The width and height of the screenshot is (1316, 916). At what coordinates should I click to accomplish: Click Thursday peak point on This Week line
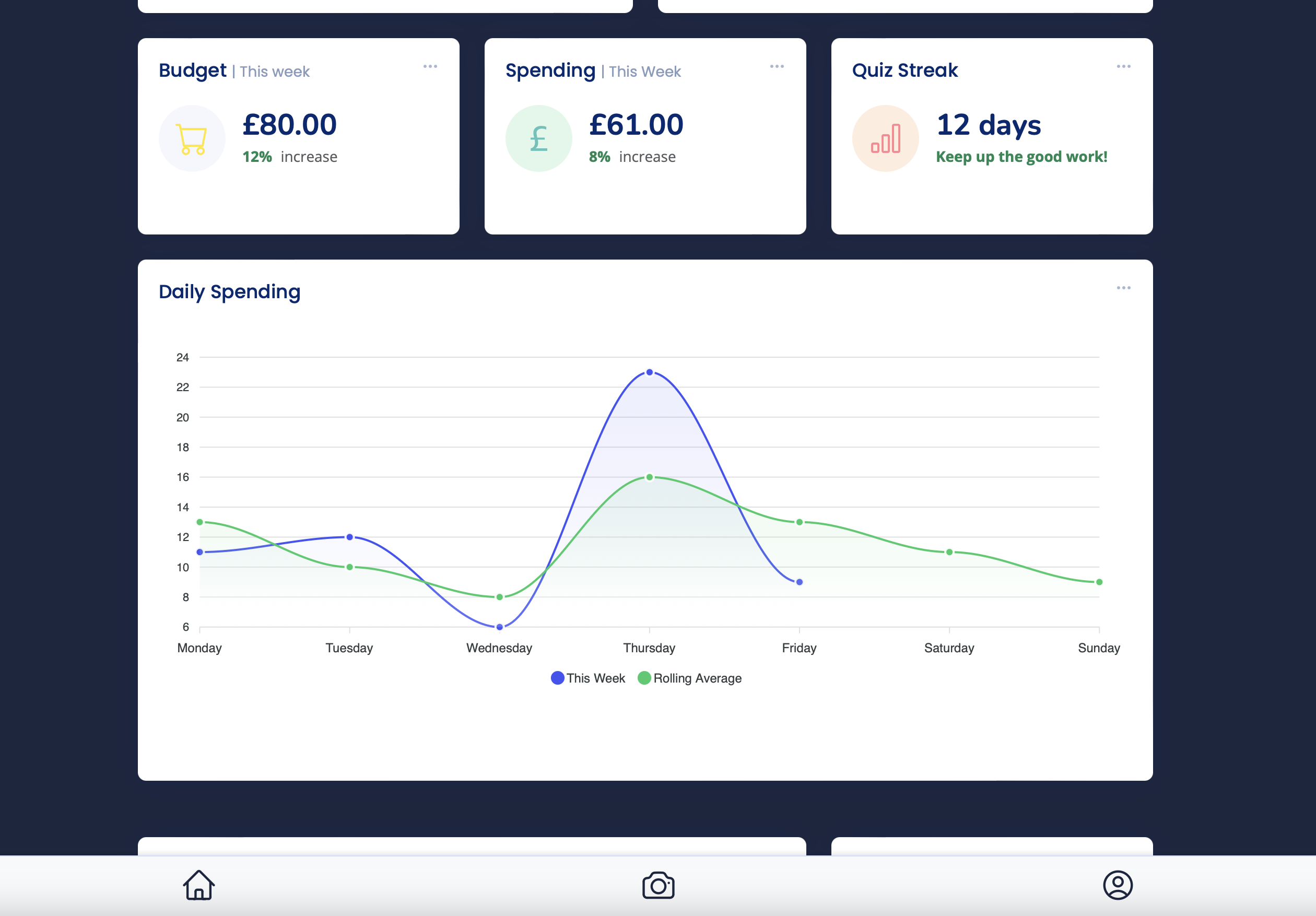pos(650,372)
